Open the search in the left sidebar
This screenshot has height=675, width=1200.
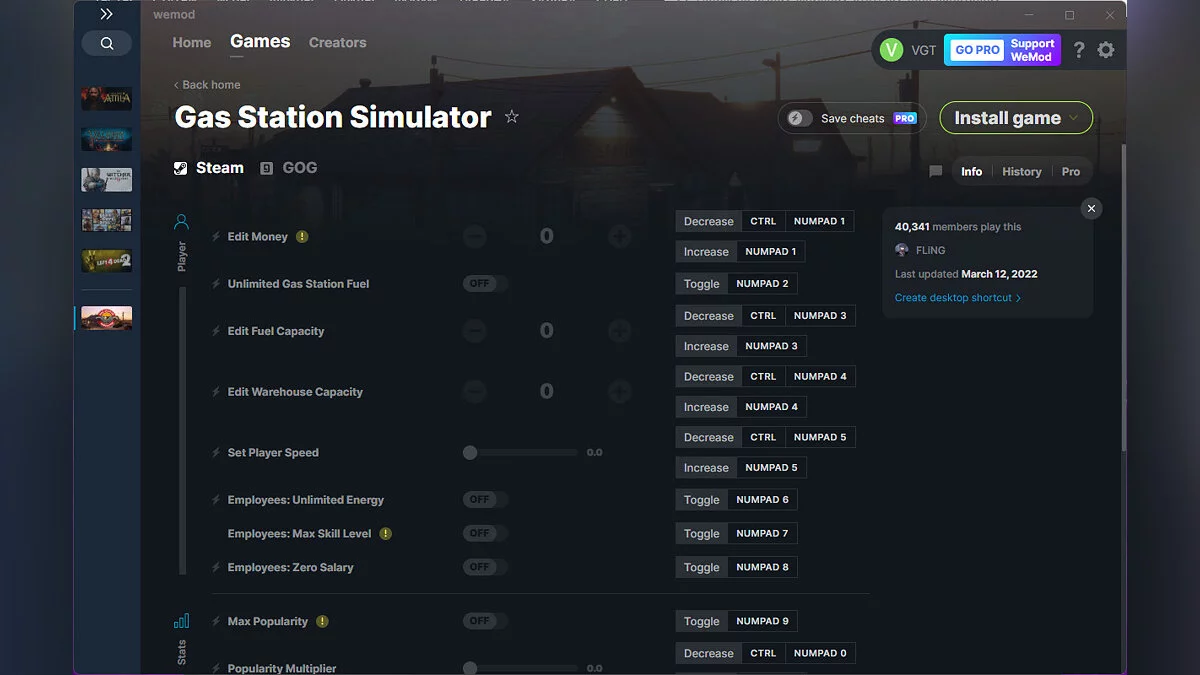click(x=106, y=43)
